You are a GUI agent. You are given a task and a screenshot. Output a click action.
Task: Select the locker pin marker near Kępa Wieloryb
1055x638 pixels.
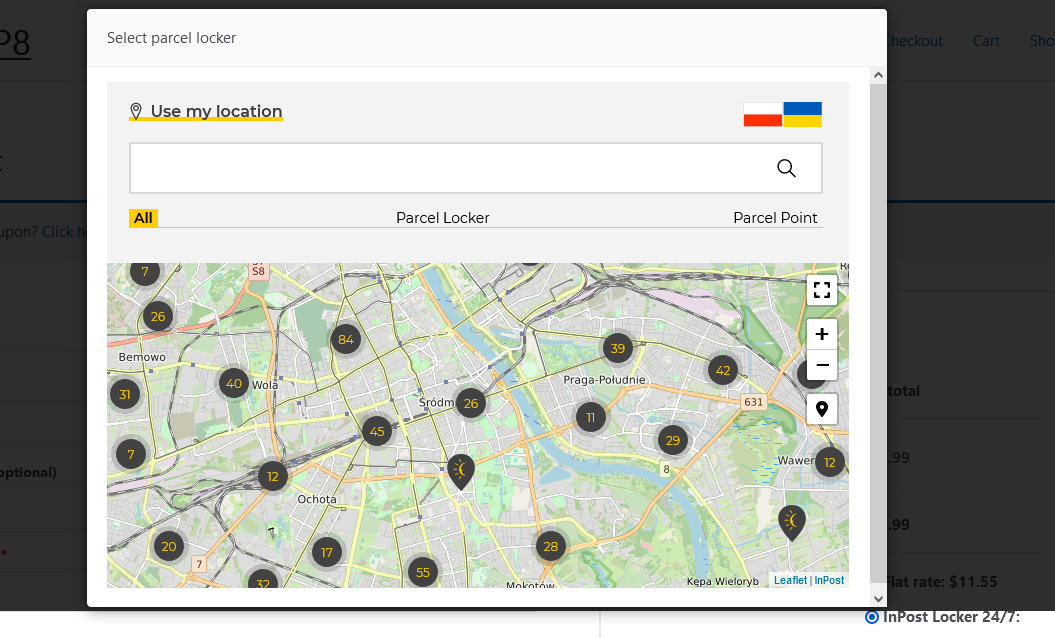[x=792, y=522]
